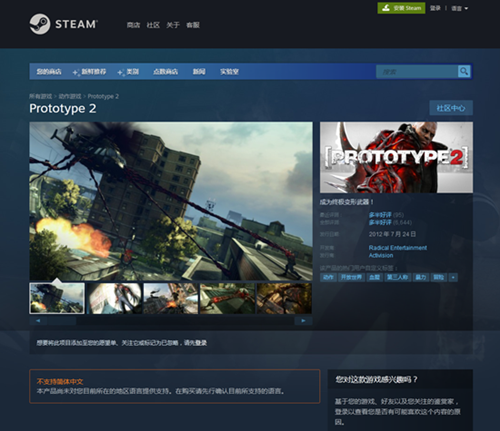Click the green Install Steam button
500x431 pixels.
401,8
